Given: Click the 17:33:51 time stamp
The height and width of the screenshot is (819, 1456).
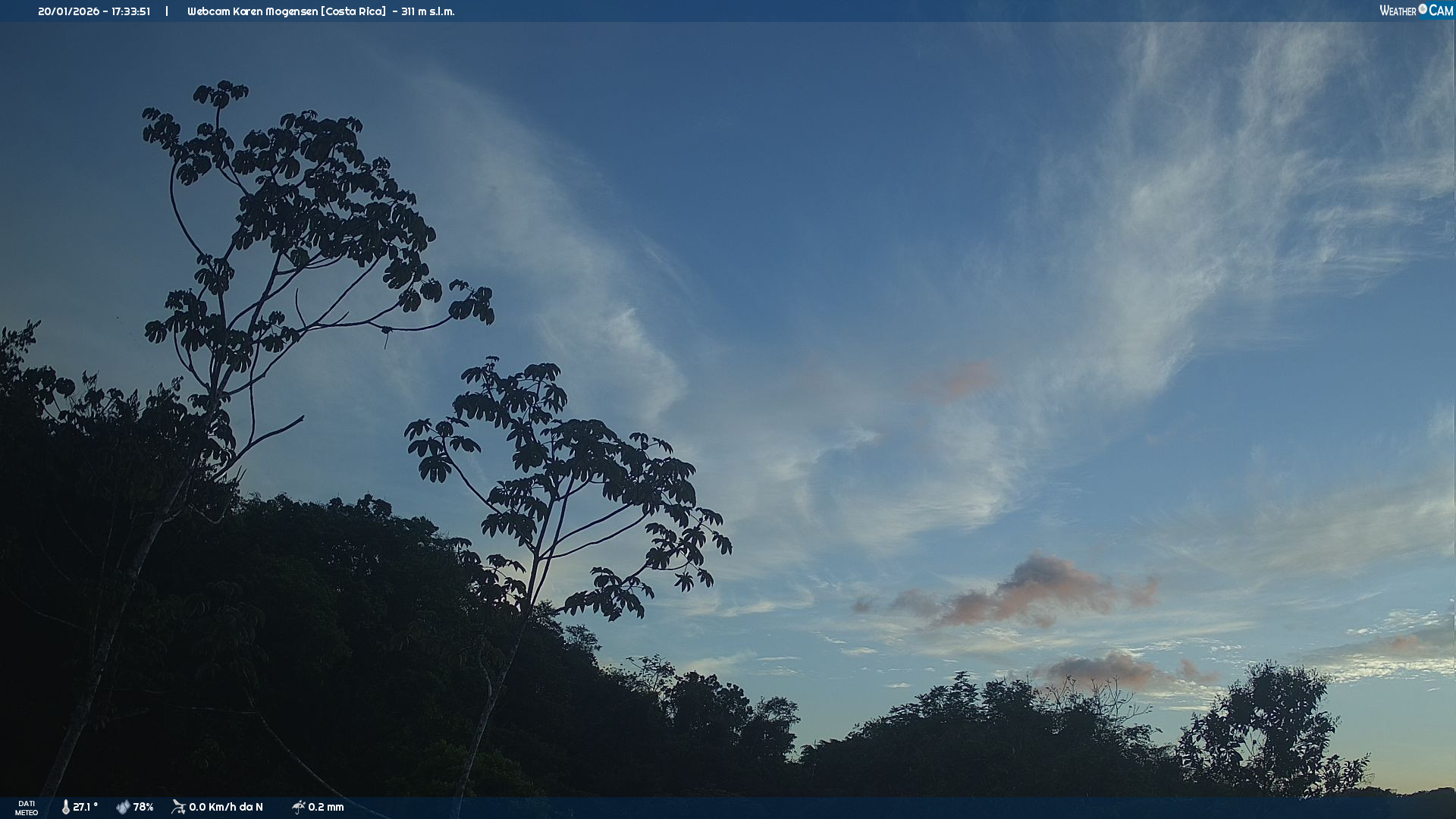Looking at the screenshot, I should pos(130,11).
